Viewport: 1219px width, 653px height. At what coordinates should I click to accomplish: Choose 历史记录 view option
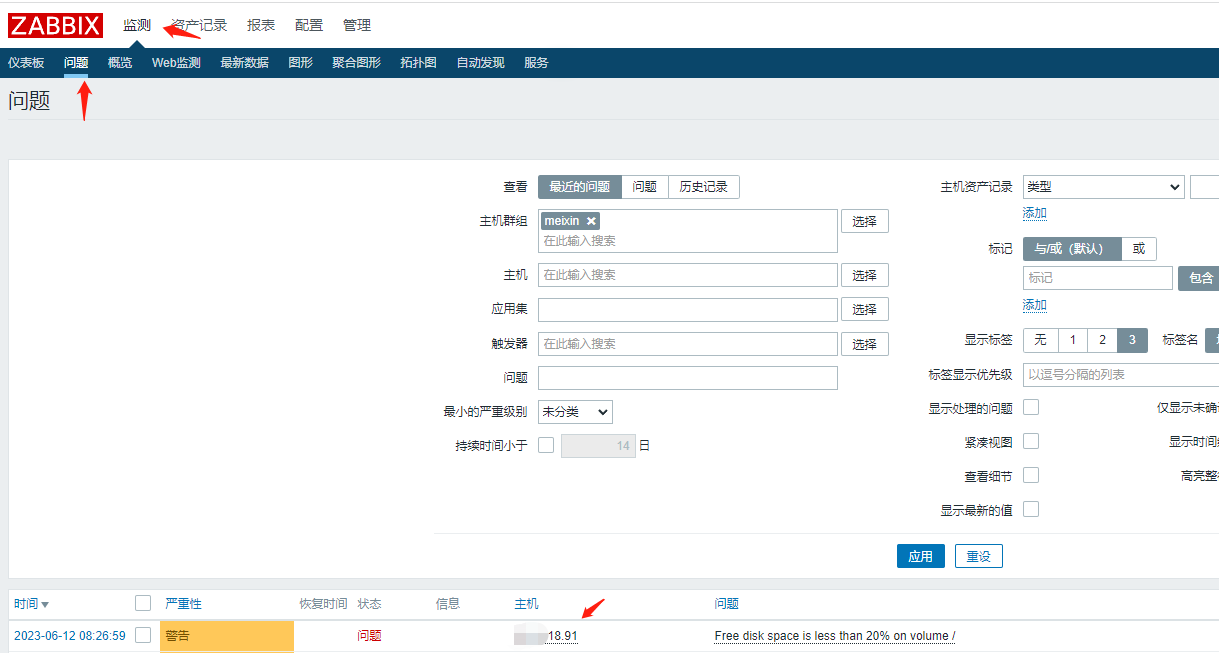703,186
